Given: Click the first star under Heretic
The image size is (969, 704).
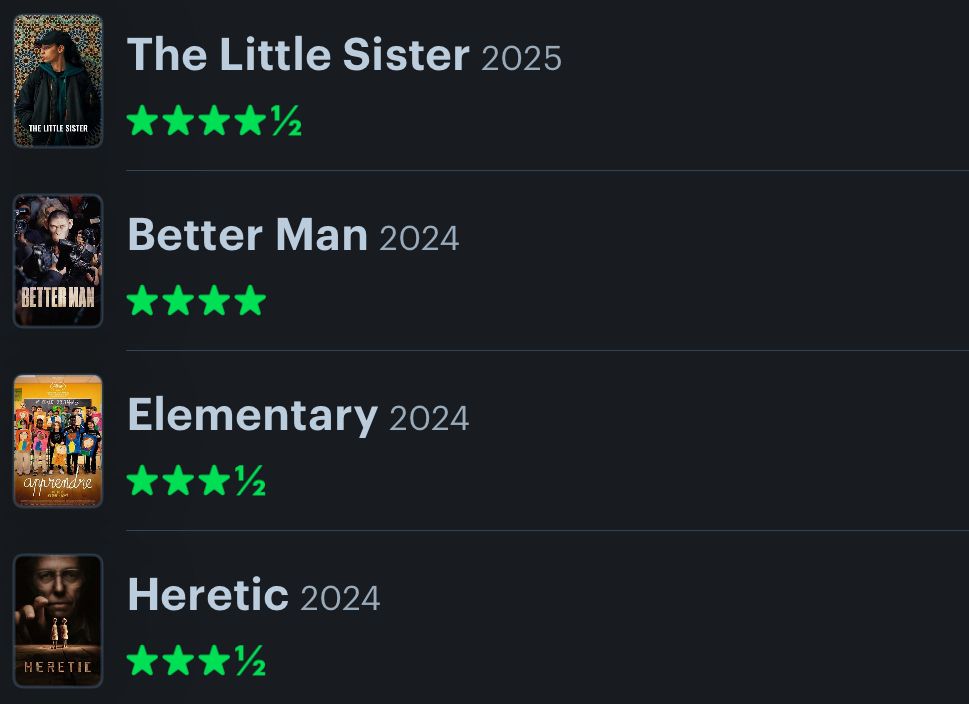Looking at the screenshot, I should click(x=142, y=661).
